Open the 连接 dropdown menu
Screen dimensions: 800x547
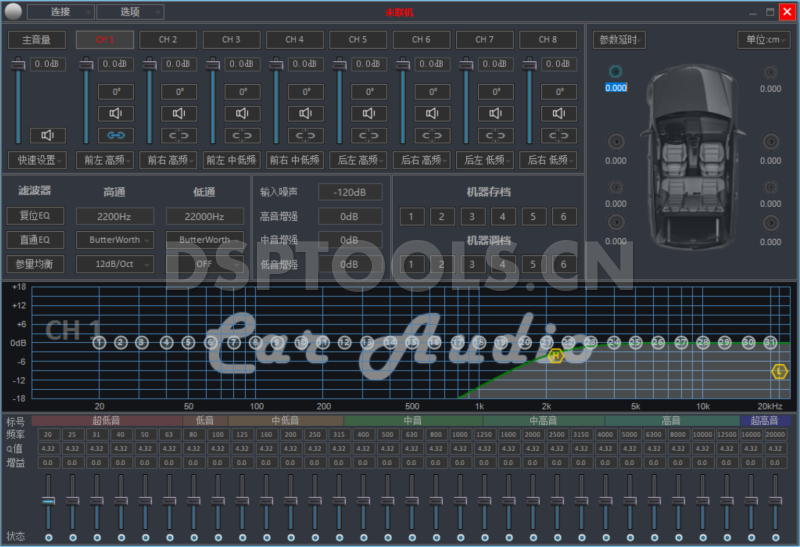click(61, 12)
